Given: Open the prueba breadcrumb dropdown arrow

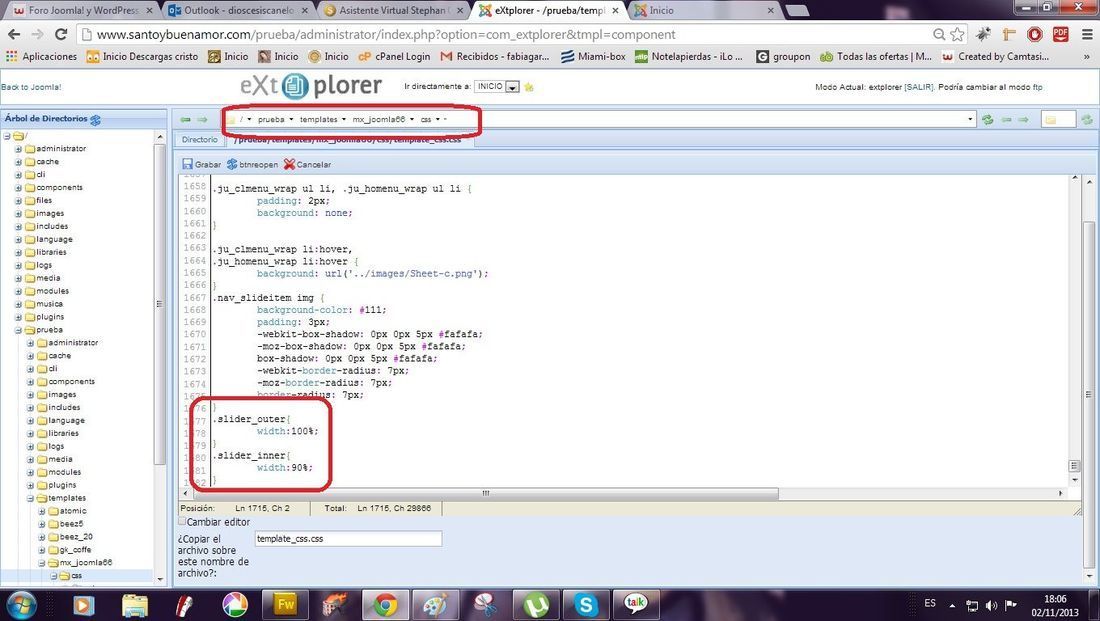Looking at the screenshot, I should tap(291, 119).
